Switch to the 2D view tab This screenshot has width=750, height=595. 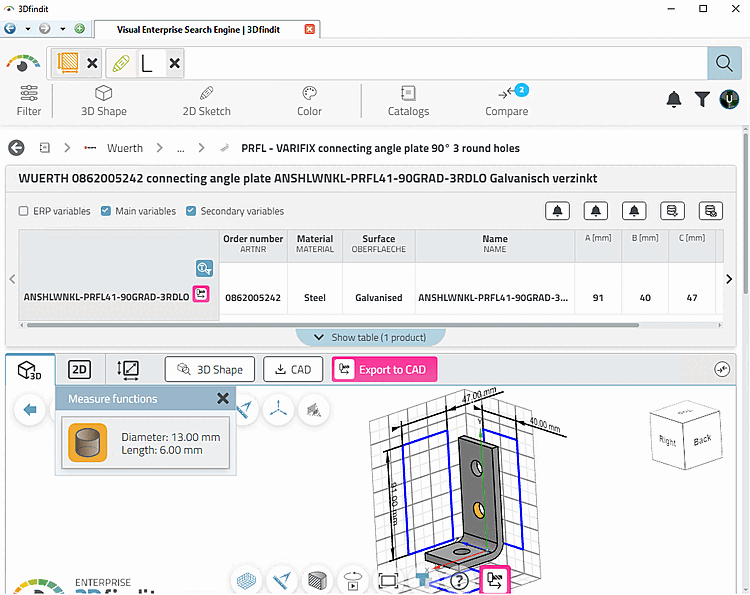pos(79,370)
